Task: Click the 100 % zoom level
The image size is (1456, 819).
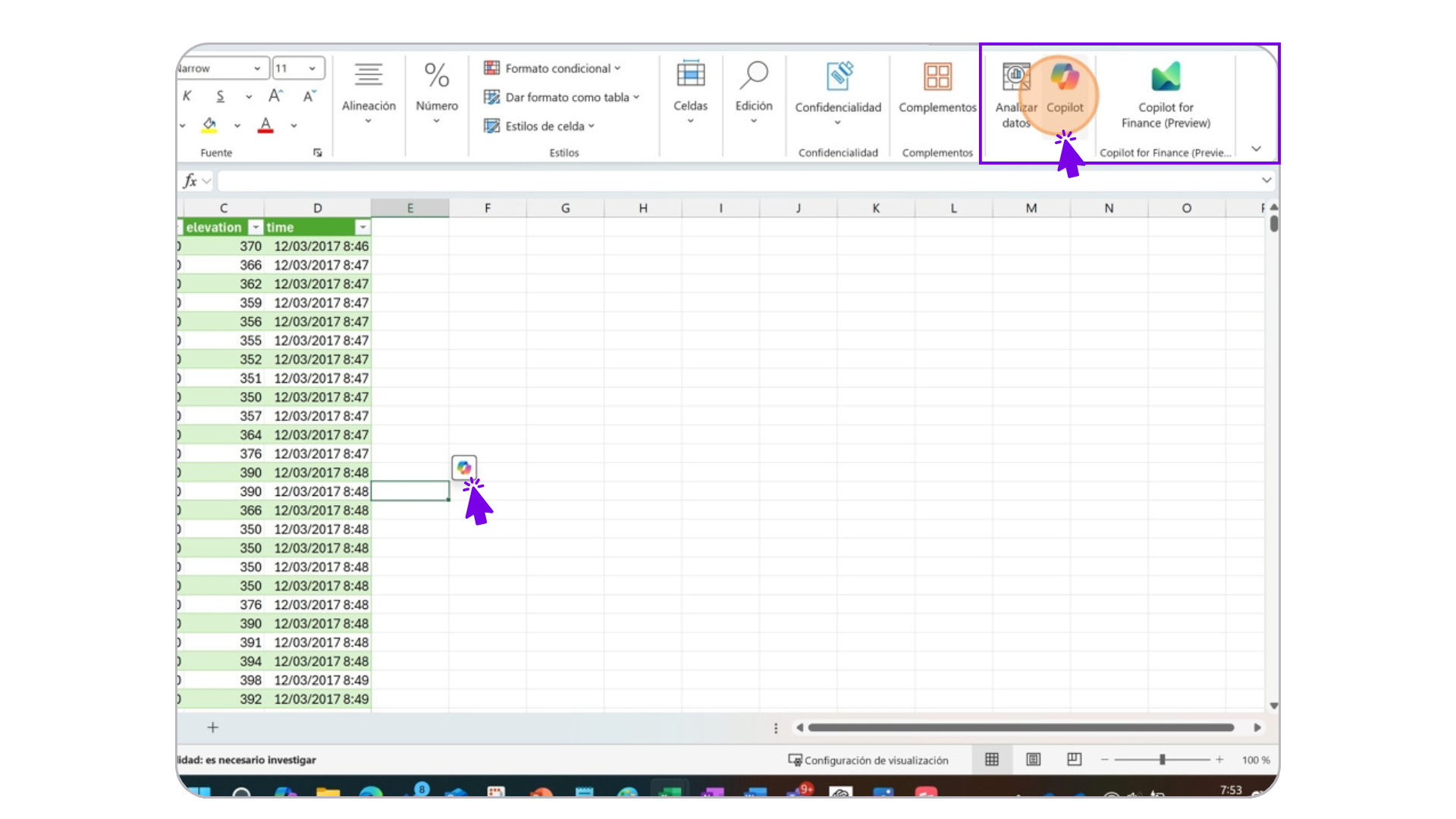Action: tap(1256, 760)
